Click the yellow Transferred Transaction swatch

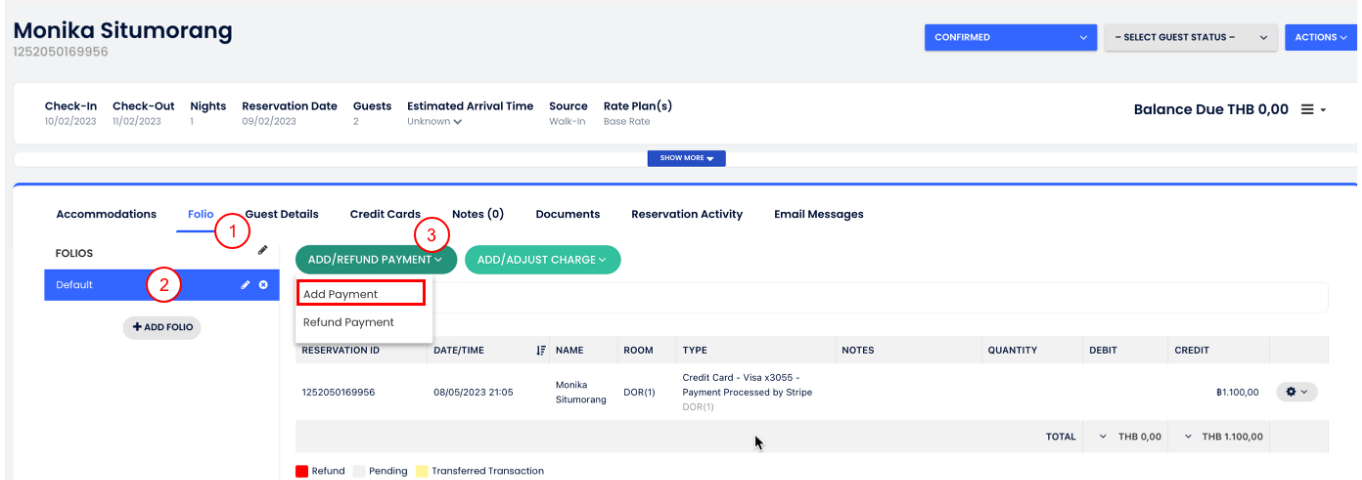pos(422,471)
